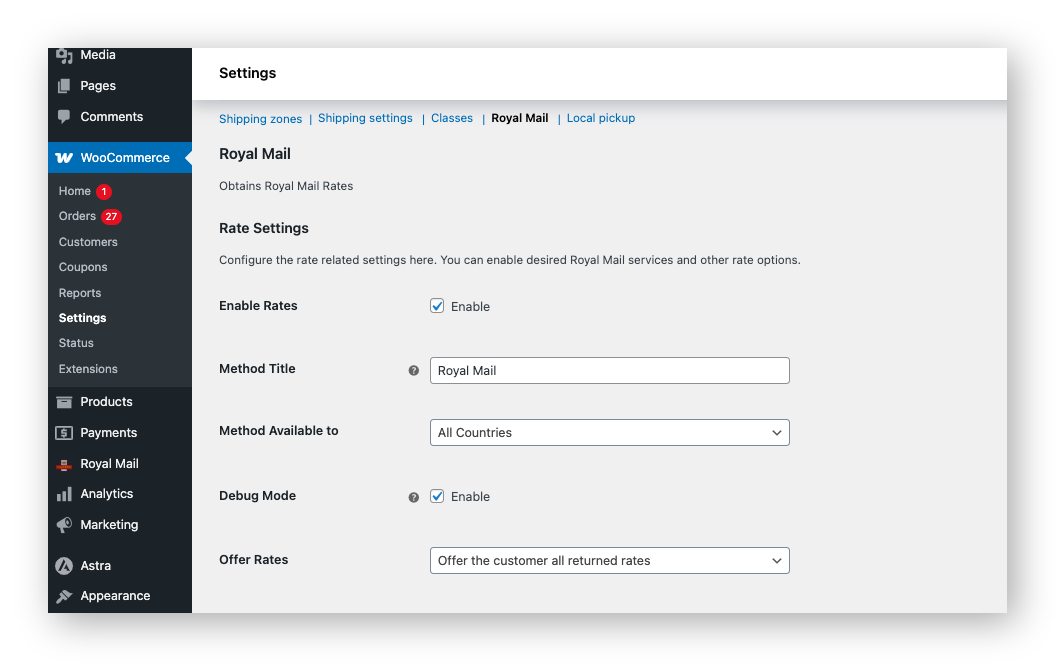1063x669 pixels.
Task: Click the Comments menu label
Action: coord(112,117)
